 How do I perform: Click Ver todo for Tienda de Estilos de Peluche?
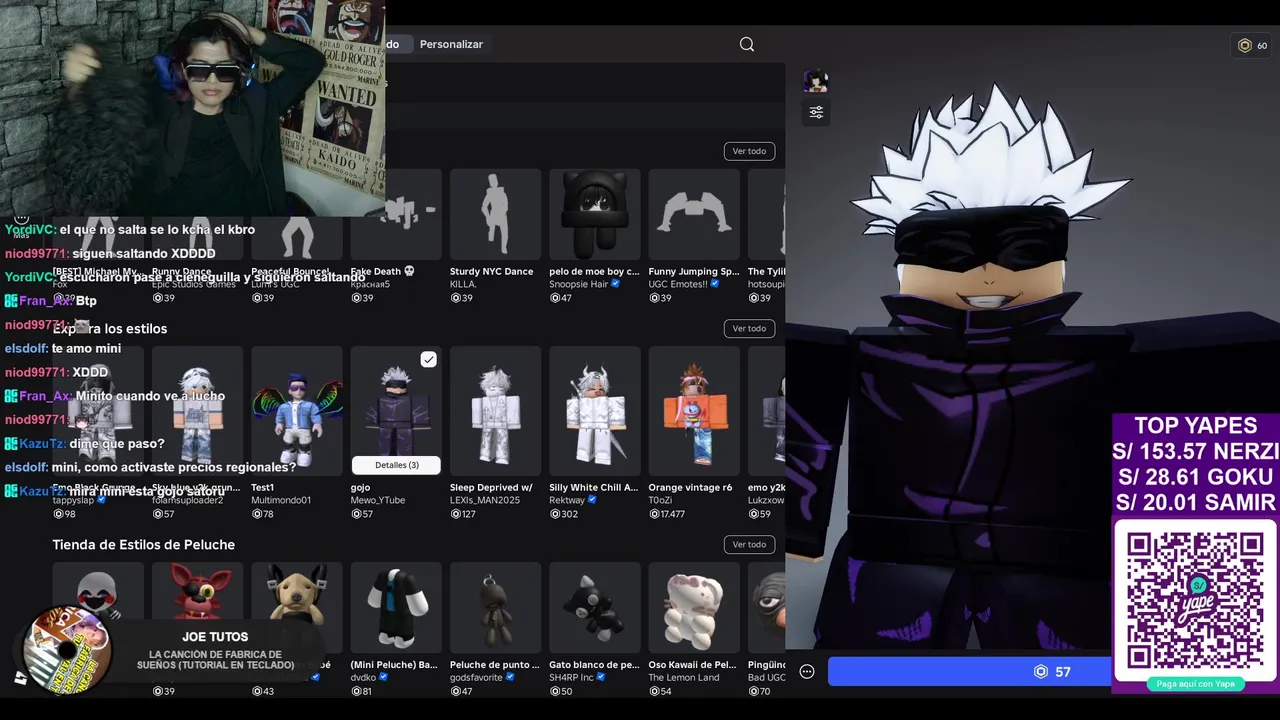749,544
